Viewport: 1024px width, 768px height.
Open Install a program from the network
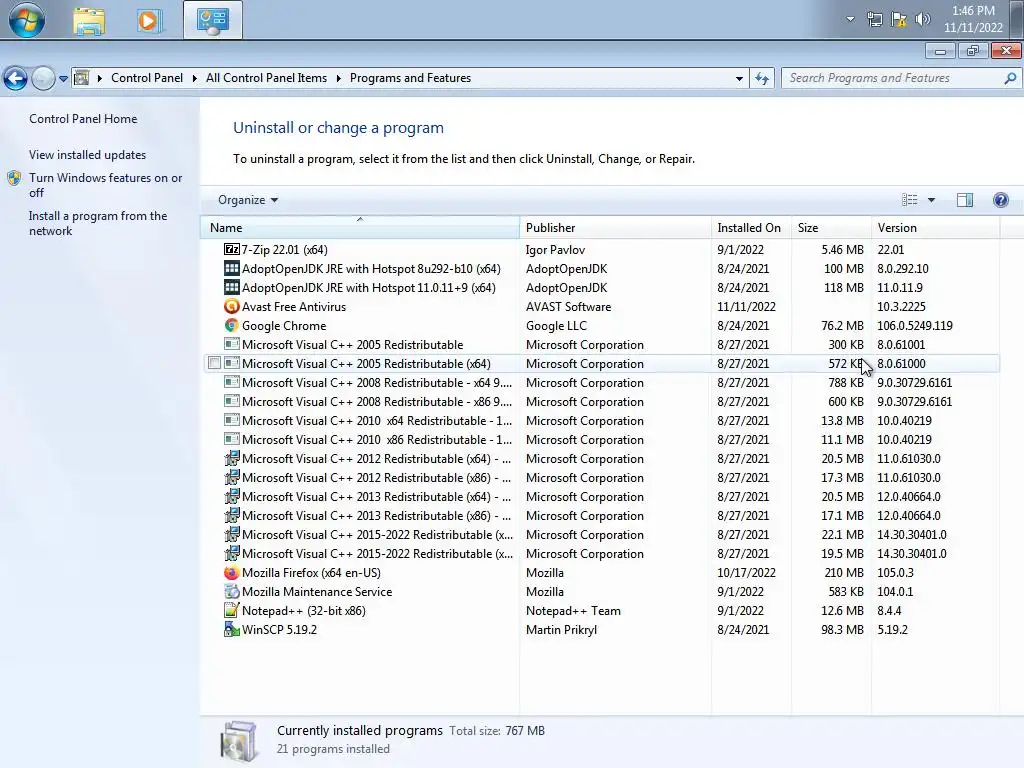[x=98, y=223]
